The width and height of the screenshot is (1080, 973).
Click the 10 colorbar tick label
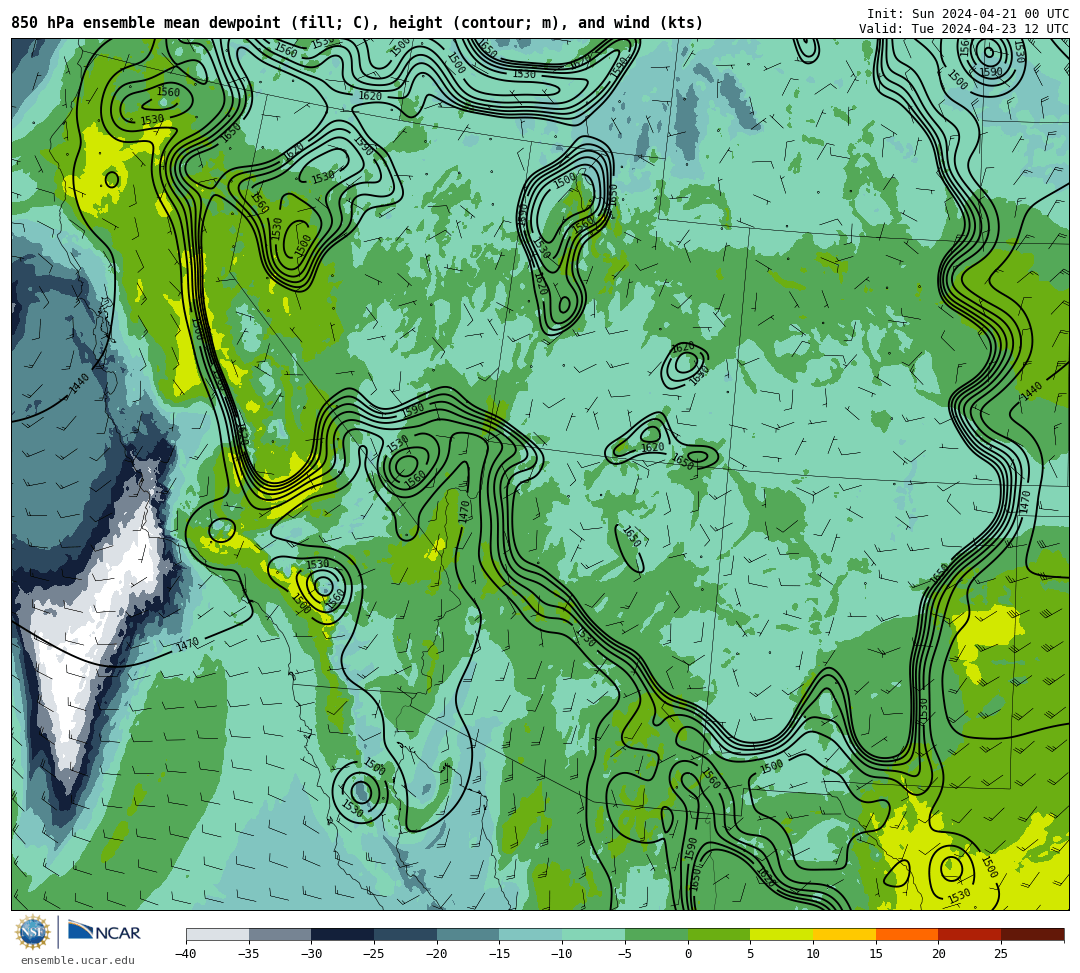point(813,954)
